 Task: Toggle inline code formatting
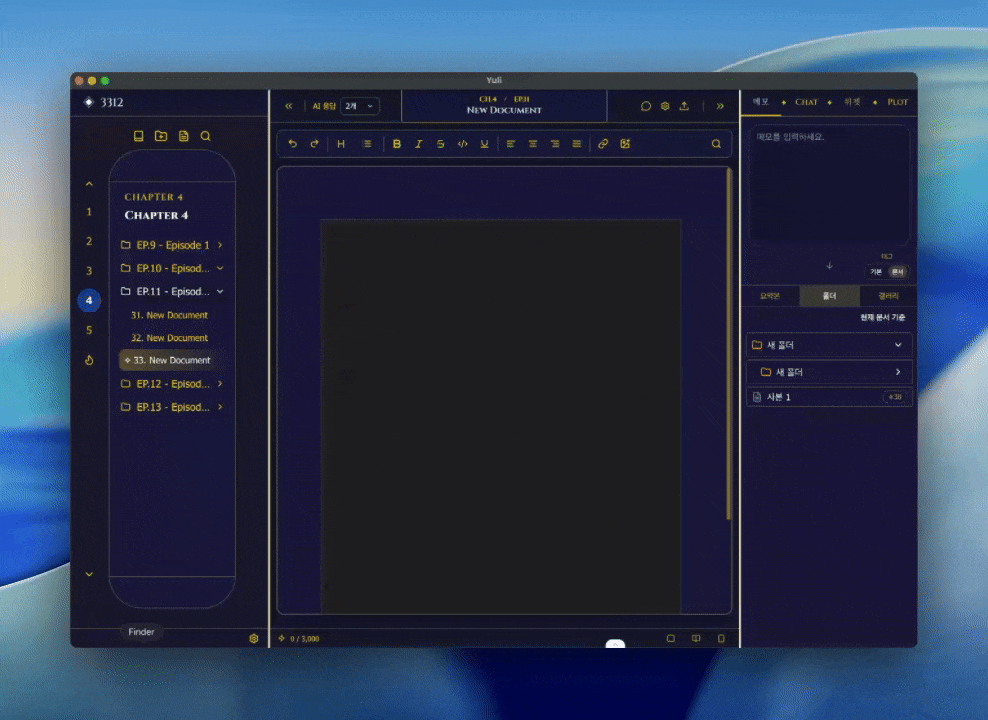coord(462,144)
